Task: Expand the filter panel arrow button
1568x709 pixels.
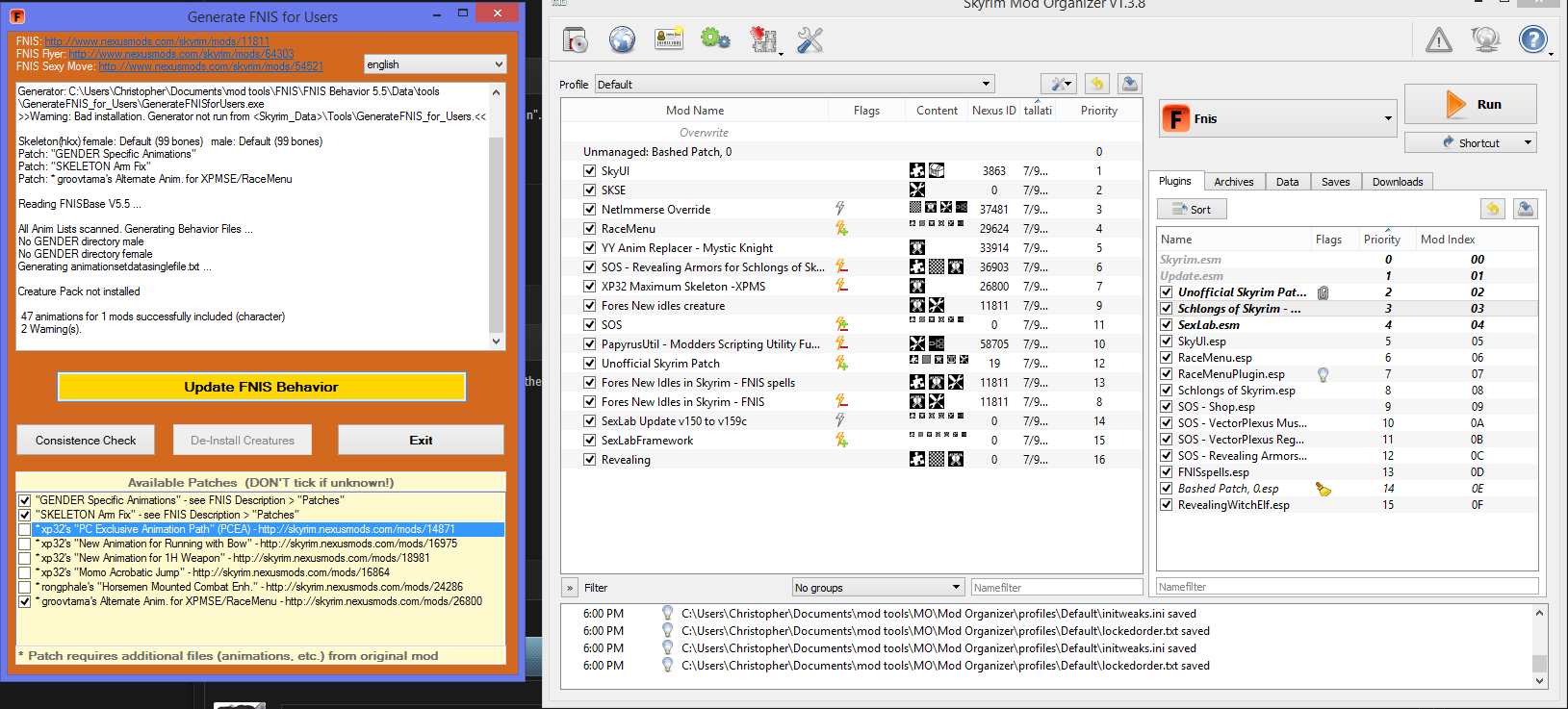Action: pos(569,588)
